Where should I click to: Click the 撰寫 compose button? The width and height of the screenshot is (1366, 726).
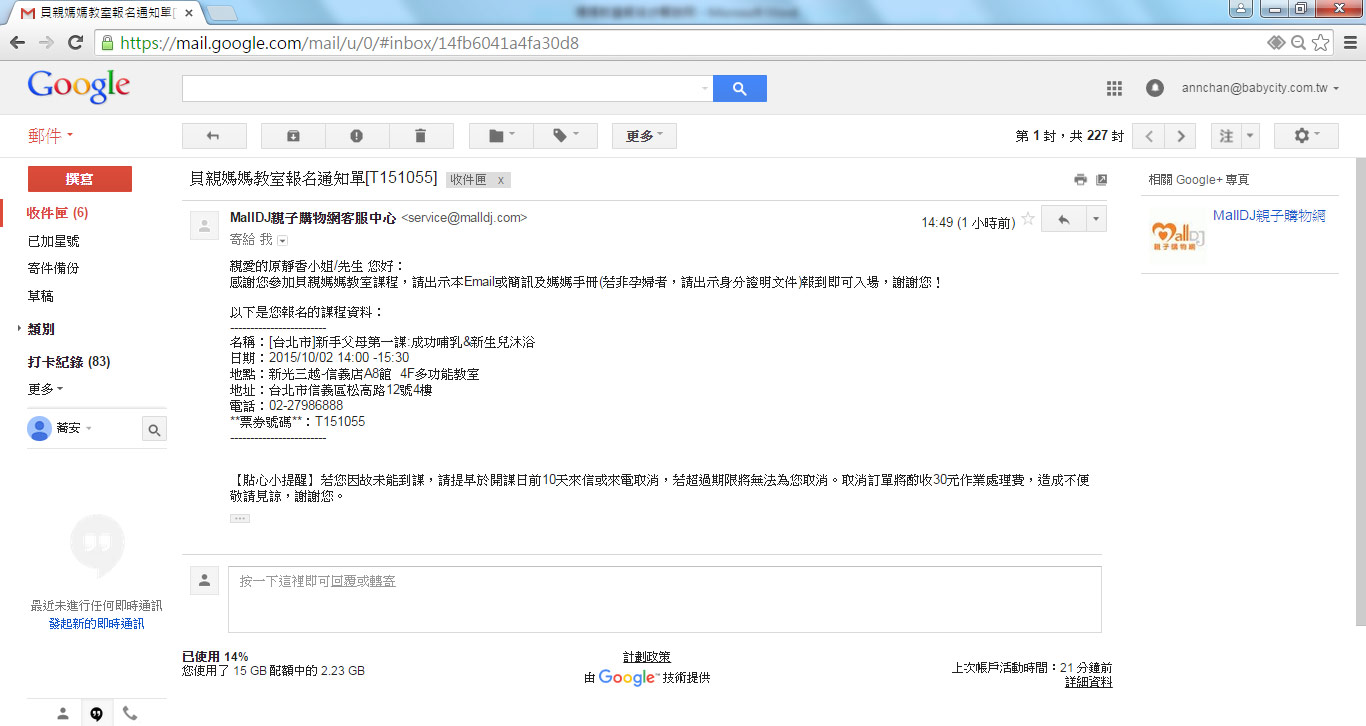tap(79, 178)
